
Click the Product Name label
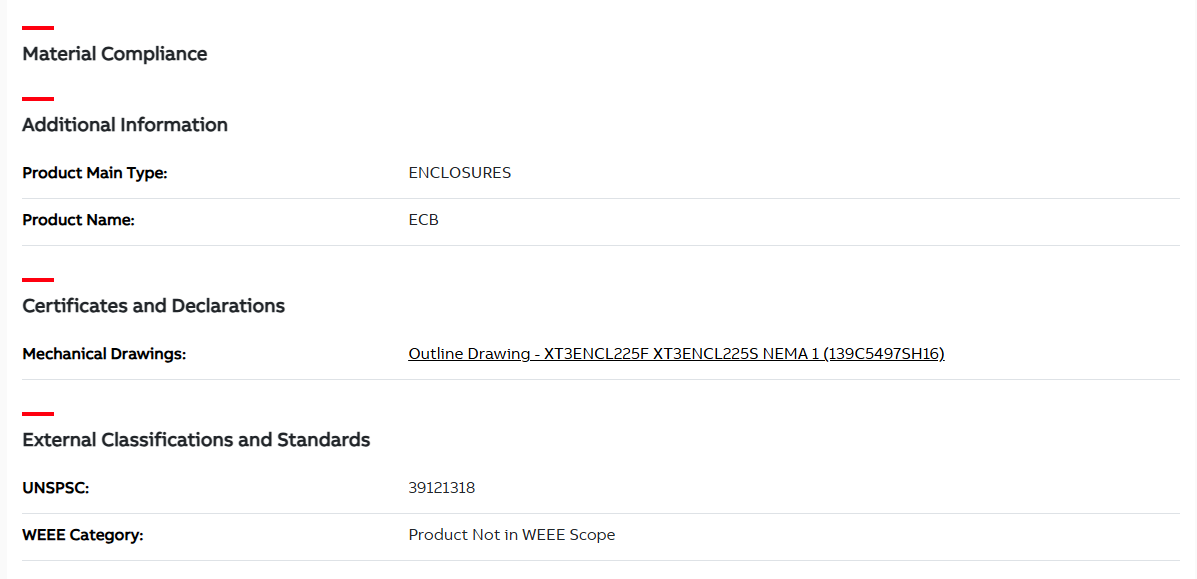pyautogui.click(x=78, y=220)
